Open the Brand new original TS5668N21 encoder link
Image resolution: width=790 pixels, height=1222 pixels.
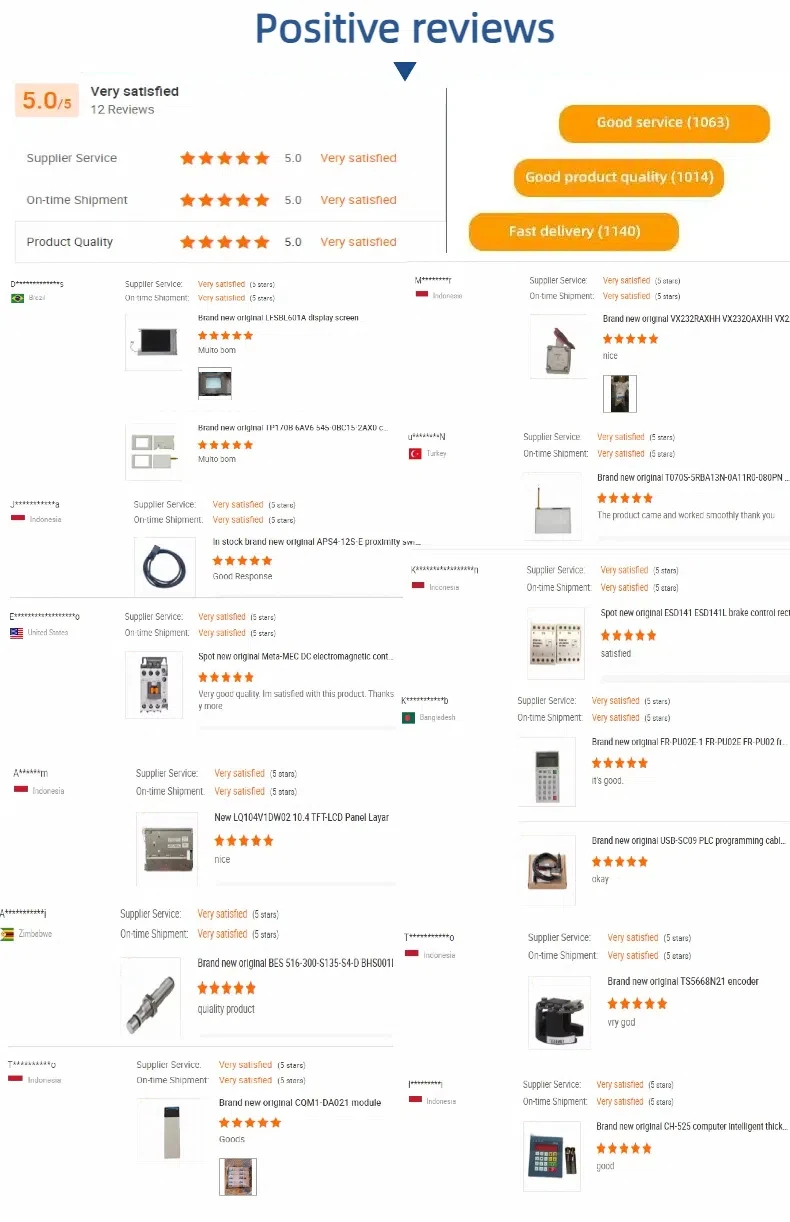pos(681,982)
